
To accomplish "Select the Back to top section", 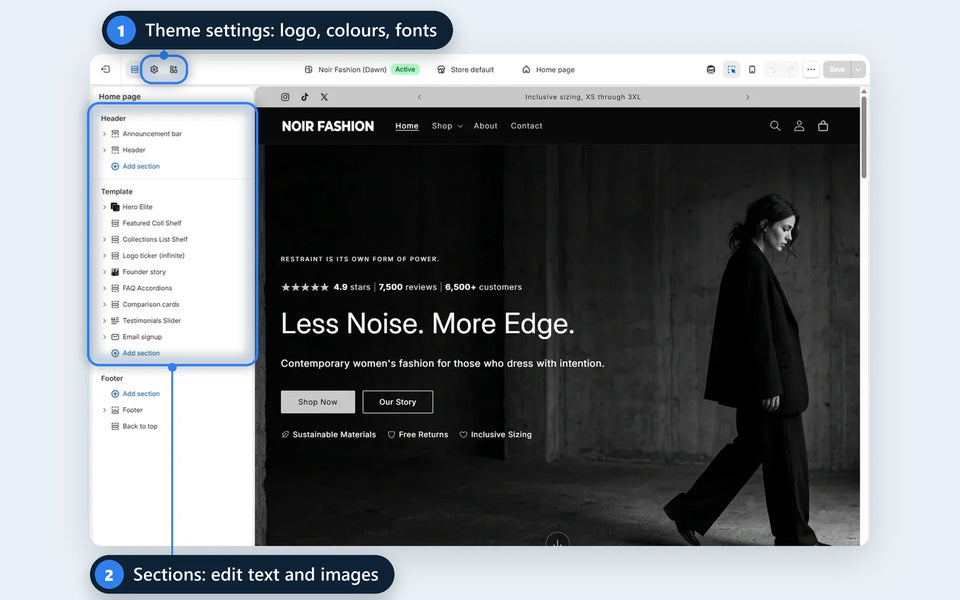I will click(140, 426).
